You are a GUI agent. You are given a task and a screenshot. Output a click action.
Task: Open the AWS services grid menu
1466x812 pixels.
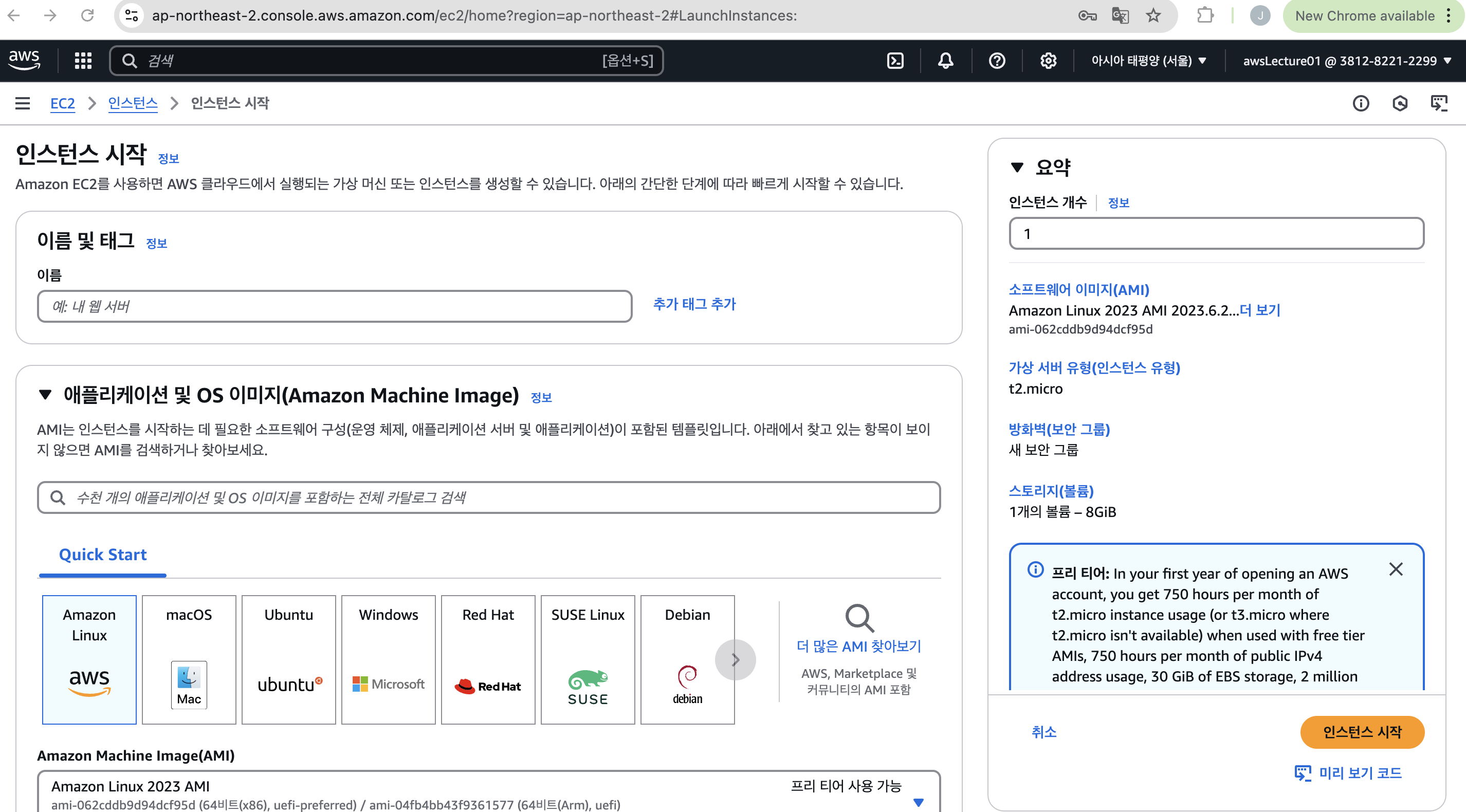click(83, 60)
